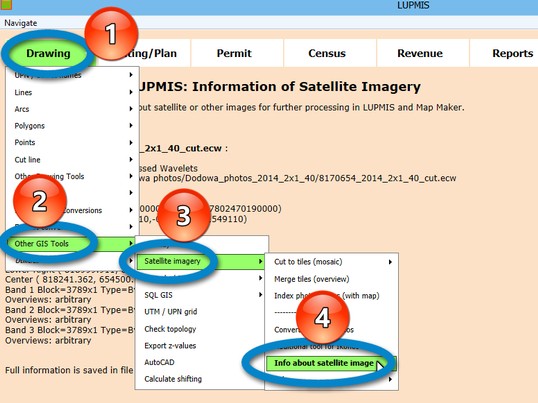Select Calculate shifting option
Image resolution: width=538 pixels, height=403 pixels.
(x=173, y=379)
